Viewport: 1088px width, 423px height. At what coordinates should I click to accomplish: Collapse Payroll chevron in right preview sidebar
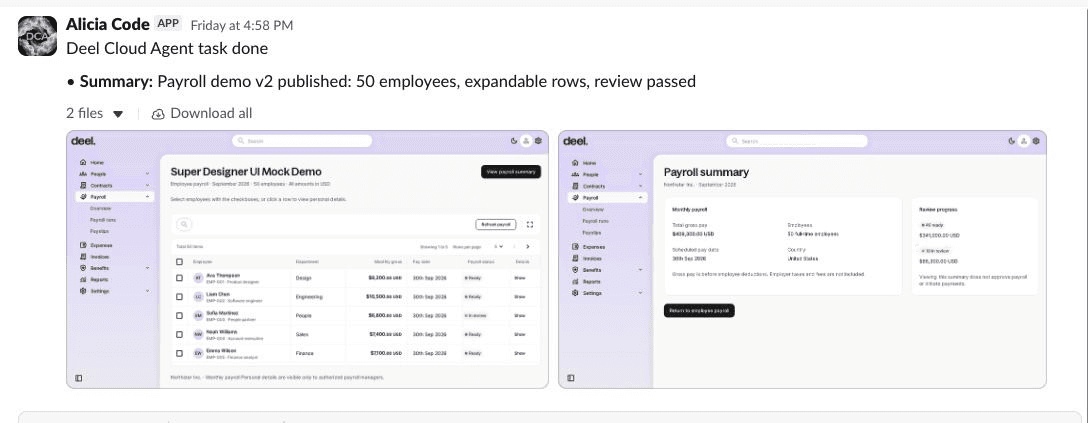click(x=640, y=198)
